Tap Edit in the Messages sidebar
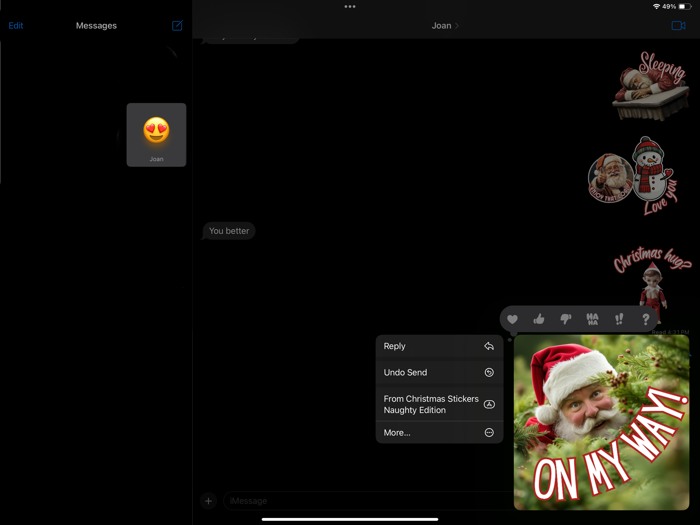The image size is (700, 525). point(16,25)
